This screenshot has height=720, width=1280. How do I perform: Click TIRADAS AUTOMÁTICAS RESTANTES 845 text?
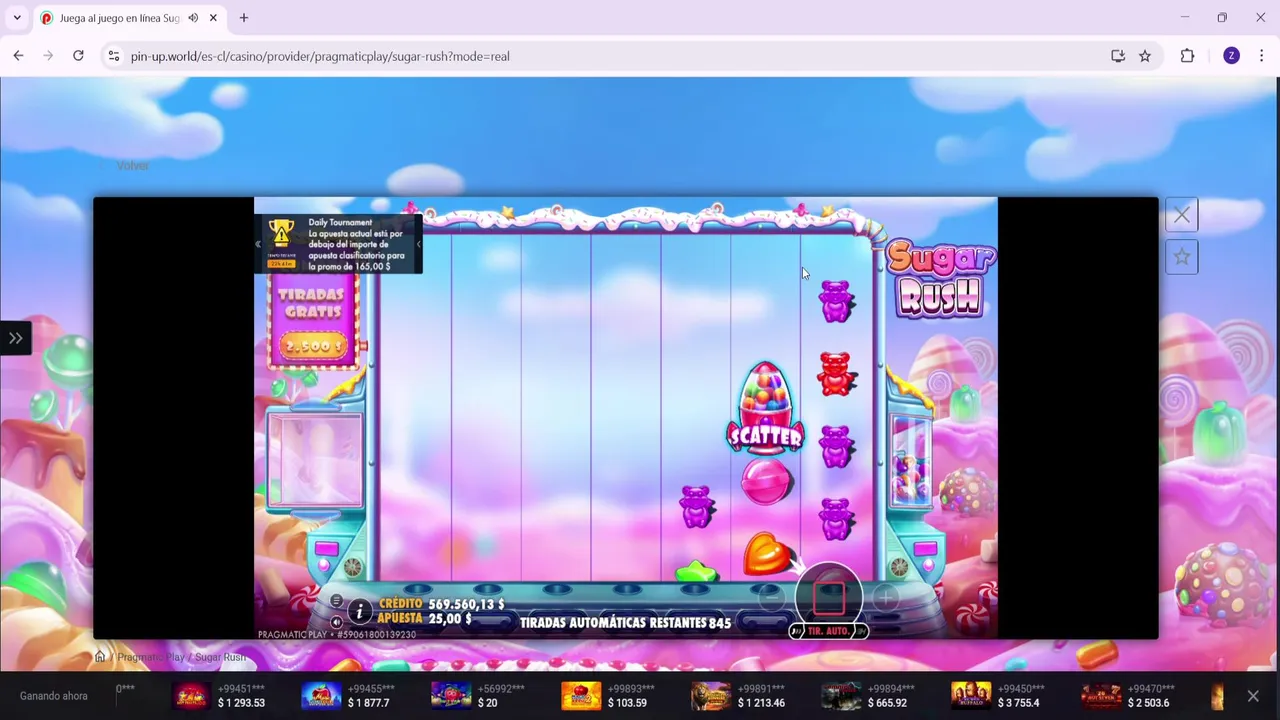(625, 623)
